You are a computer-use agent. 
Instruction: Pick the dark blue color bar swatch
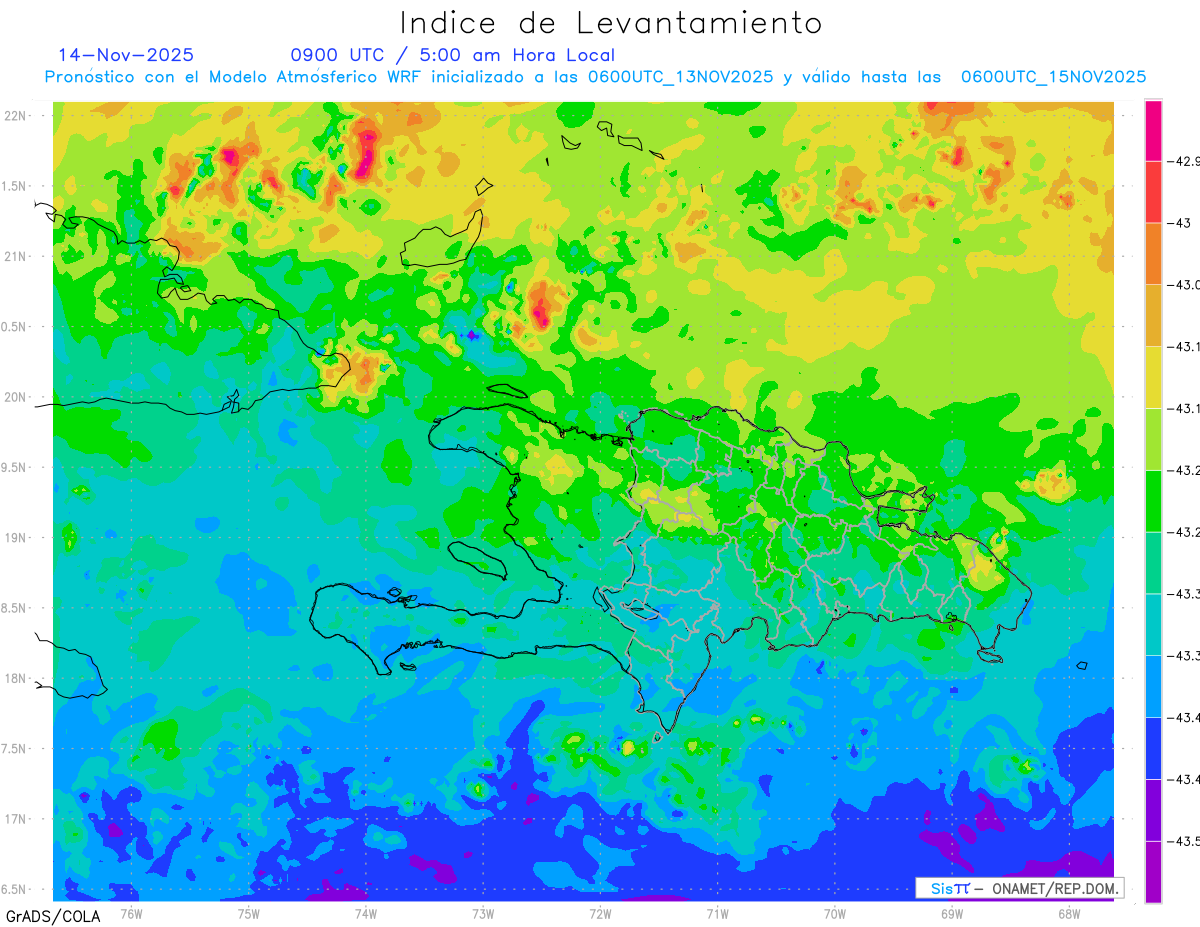[x=1153, y=748]
